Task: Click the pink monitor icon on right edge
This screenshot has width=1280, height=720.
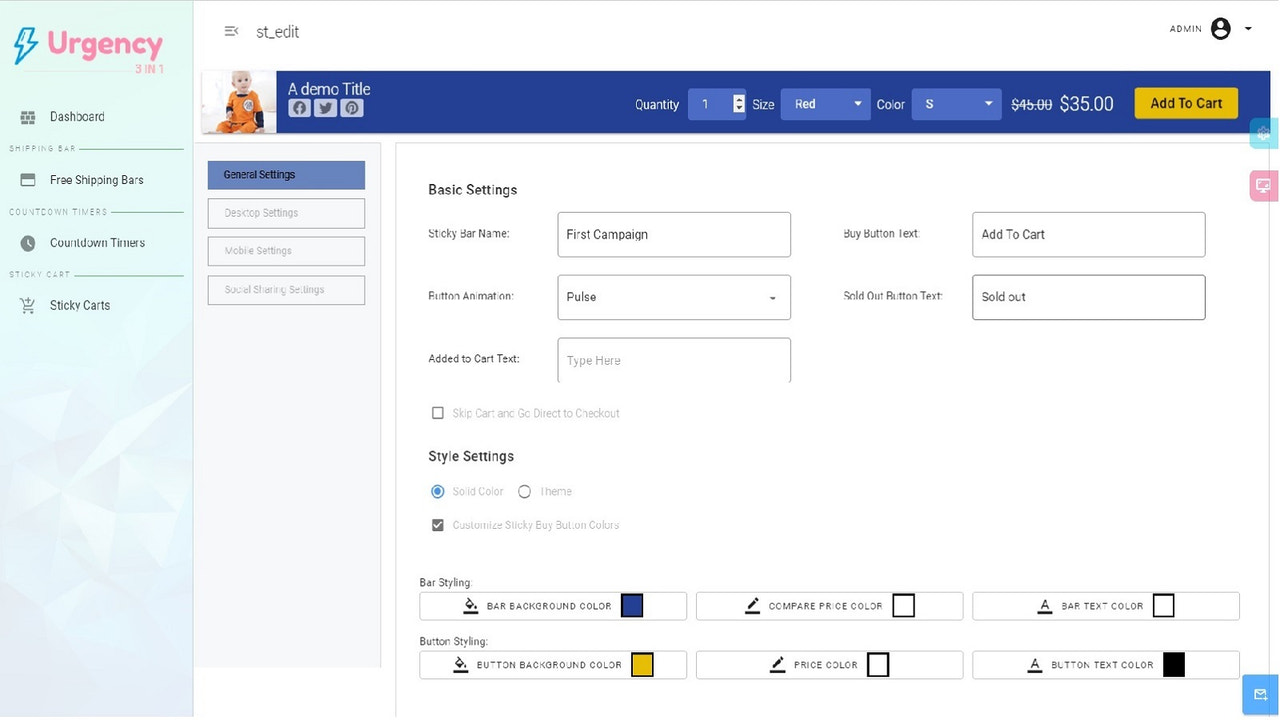Action: [1265, 186]
